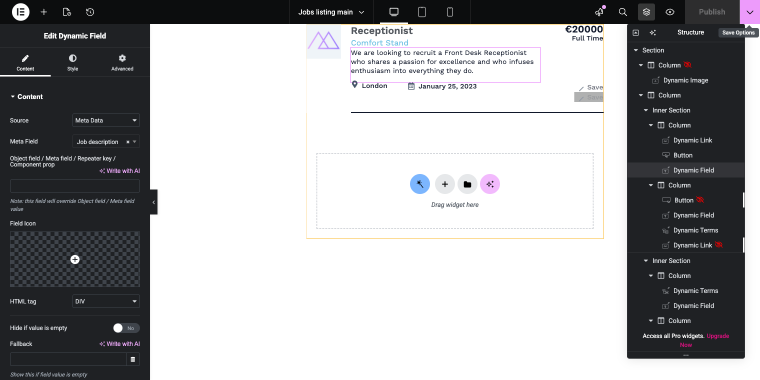This screenshot has width=760, height=380.
Task: Switch to the Content tab
Action: click(25, 63)
